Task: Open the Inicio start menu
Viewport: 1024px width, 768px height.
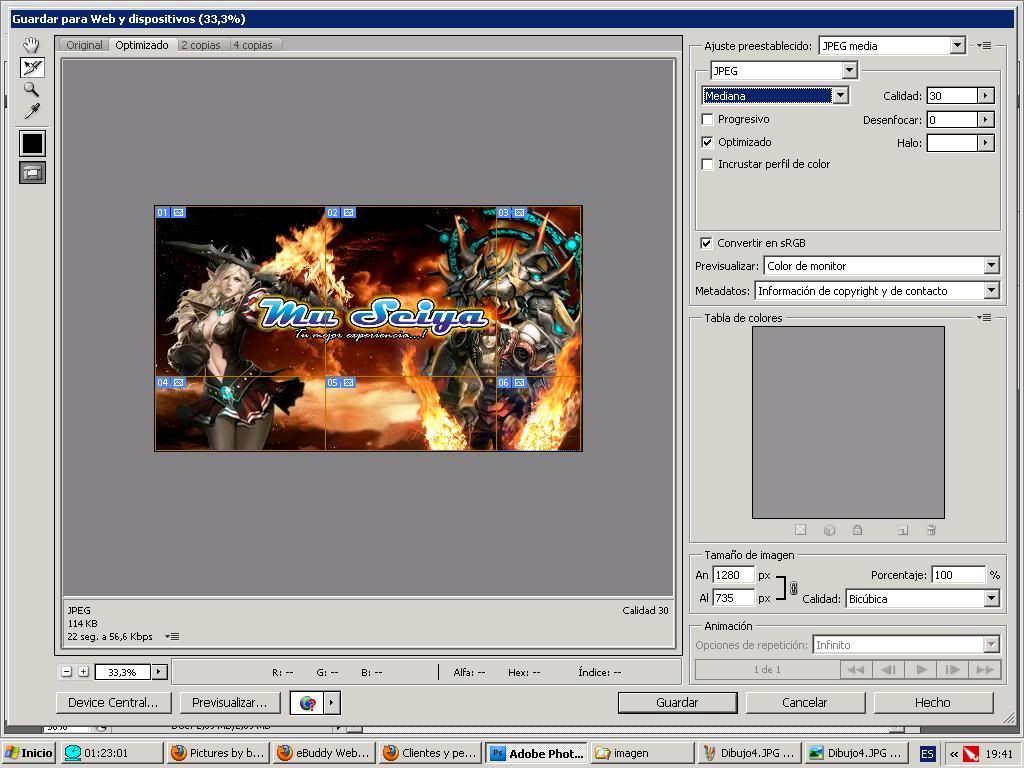Action: point(29,753)
